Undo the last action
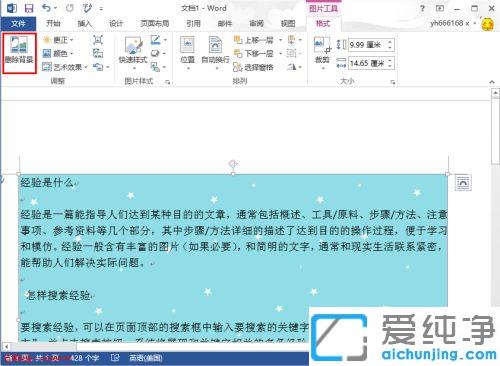500x366 pixels. coord(46,8)
